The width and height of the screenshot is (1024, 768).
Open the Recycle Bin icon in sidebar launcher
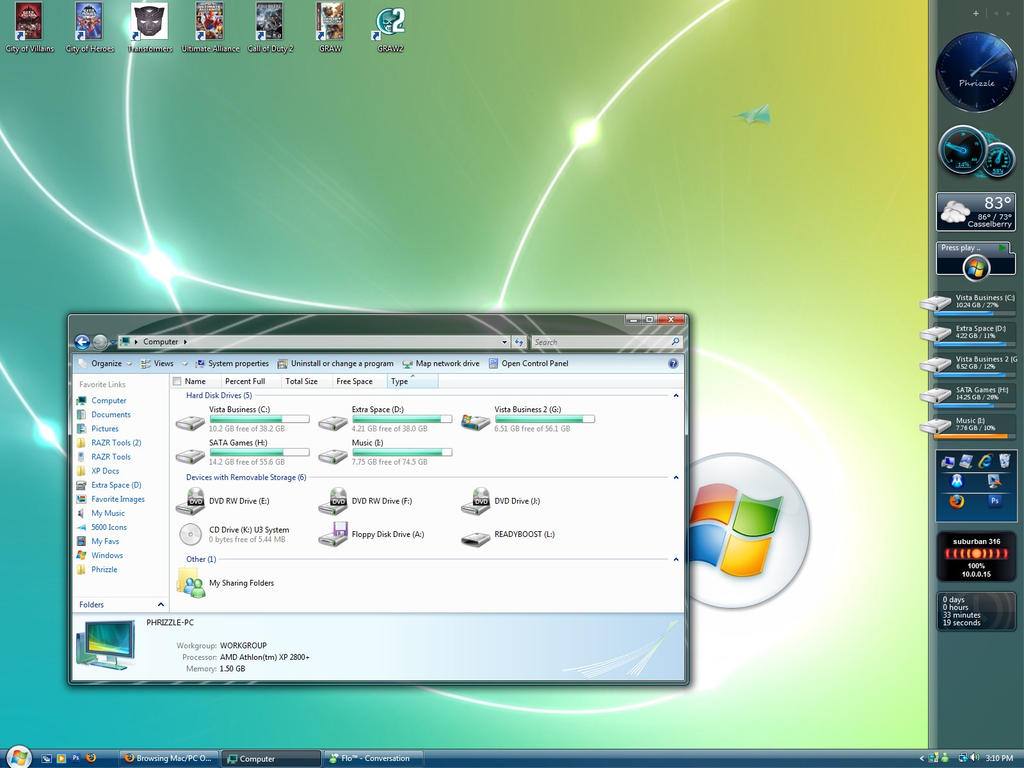[x=1005, y=460]
